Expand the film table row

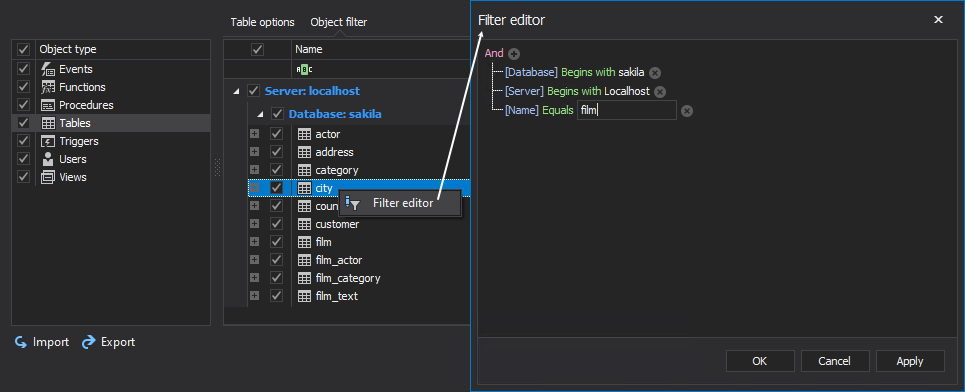tap(254, 242)
